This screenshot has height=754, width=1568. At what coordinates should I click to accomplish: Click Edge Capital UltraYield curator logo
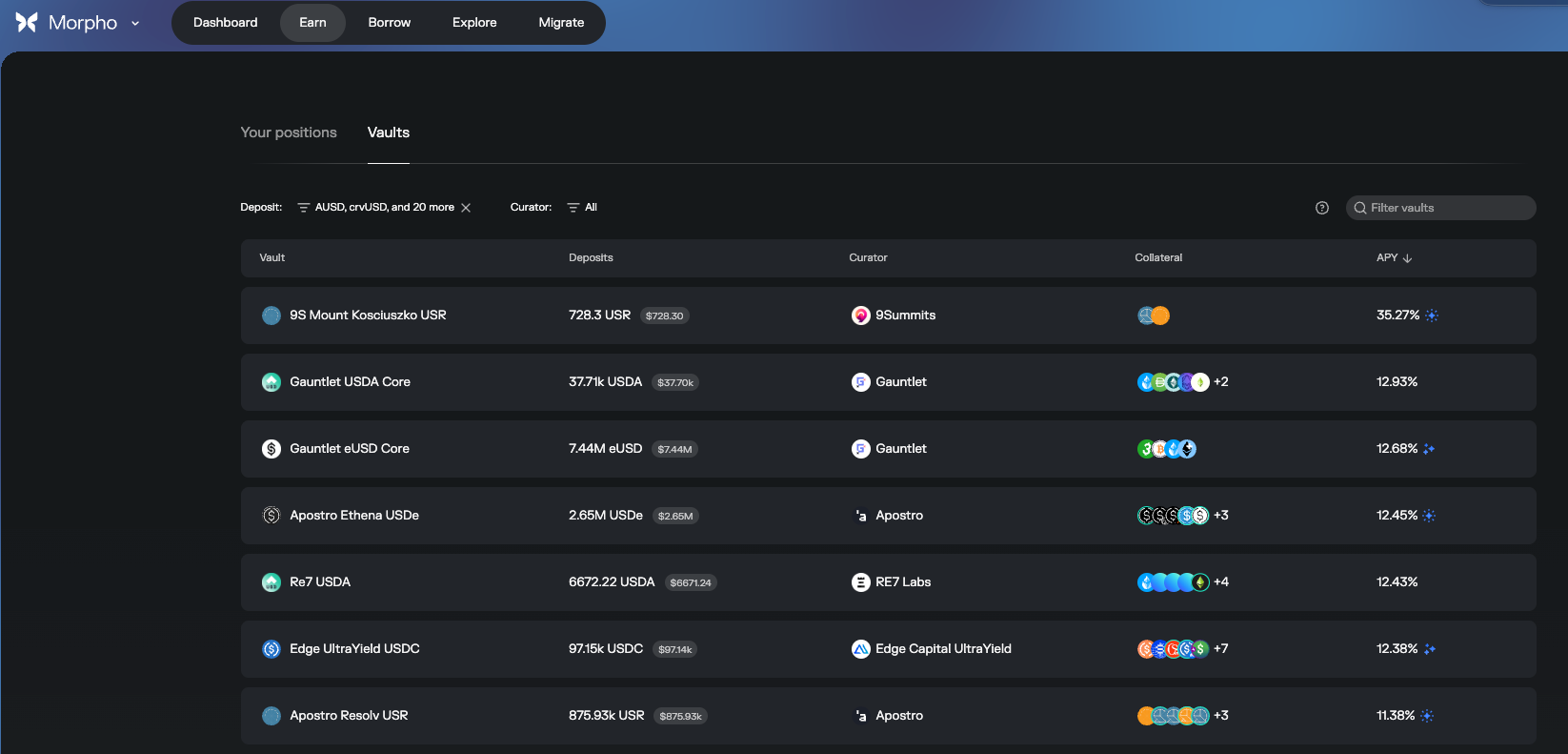coord(860,649)
